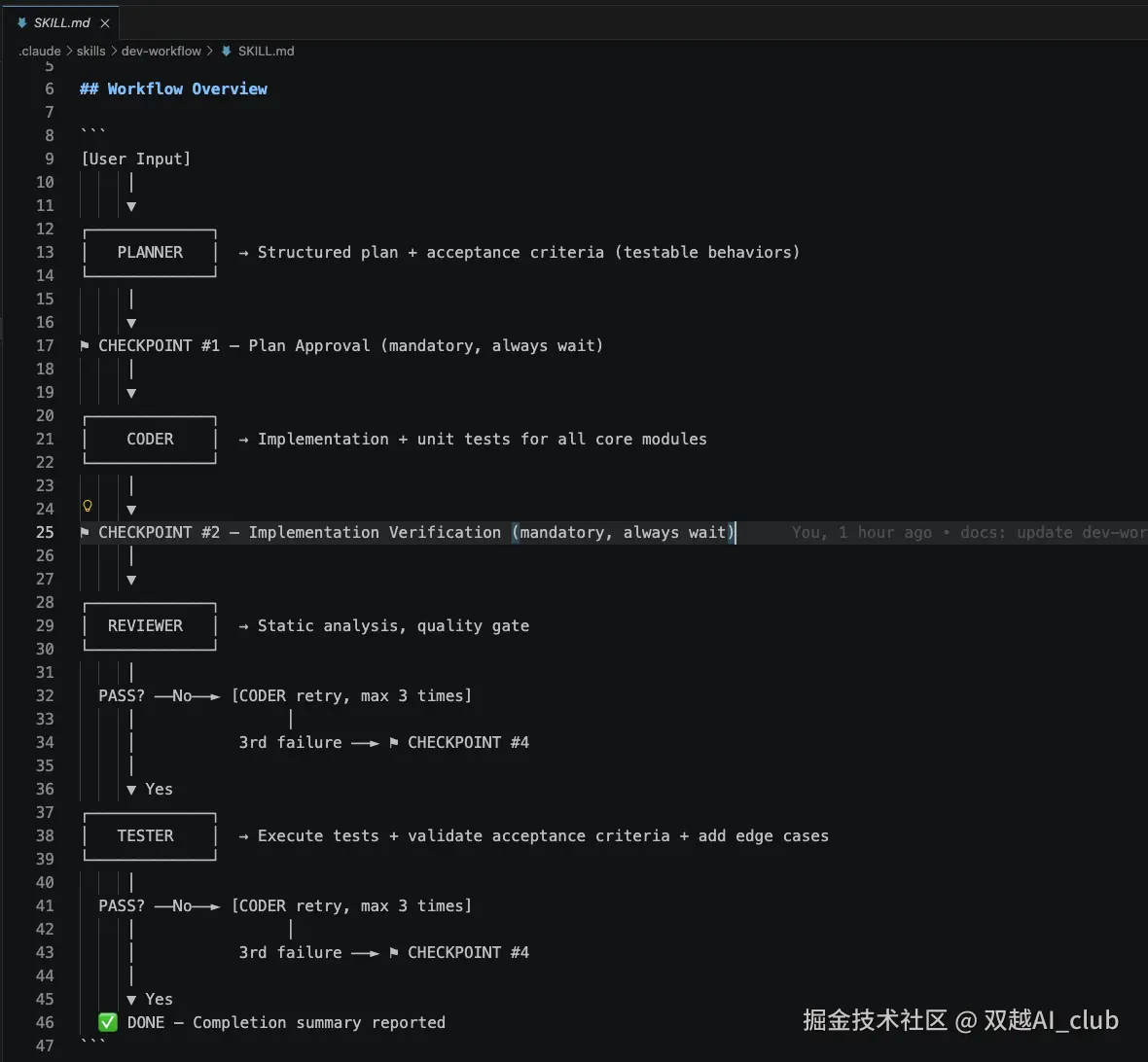Viewport: 1148px width, 1062px height.
Task: Click '[CODER retry, max 3 times]' on line 32
Action: point(351,695)
